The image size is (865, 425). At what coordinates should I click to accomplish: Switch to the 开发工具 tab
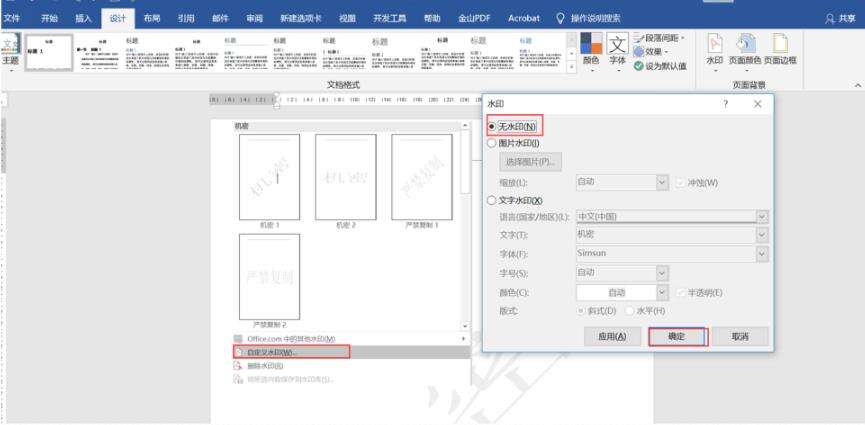point(389,18)
